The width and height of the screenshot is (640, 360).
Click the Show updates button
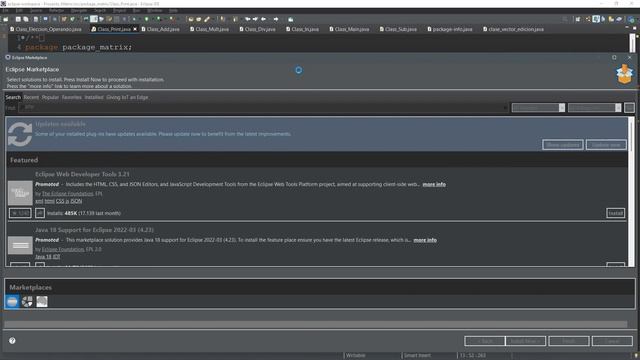[562, 145]
